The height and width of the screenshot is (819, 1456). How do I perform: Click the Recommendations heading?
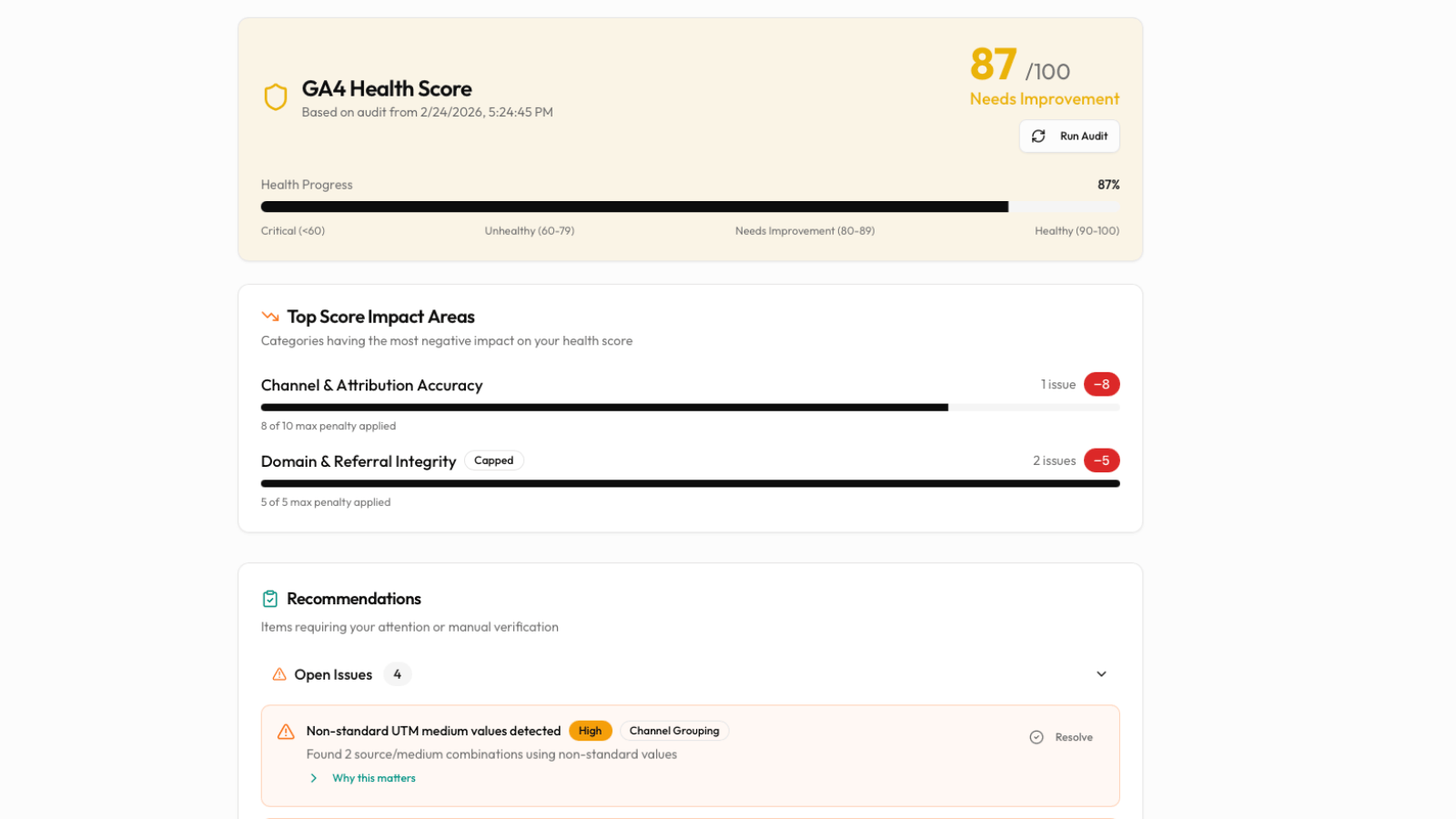[x=354, y=599]
